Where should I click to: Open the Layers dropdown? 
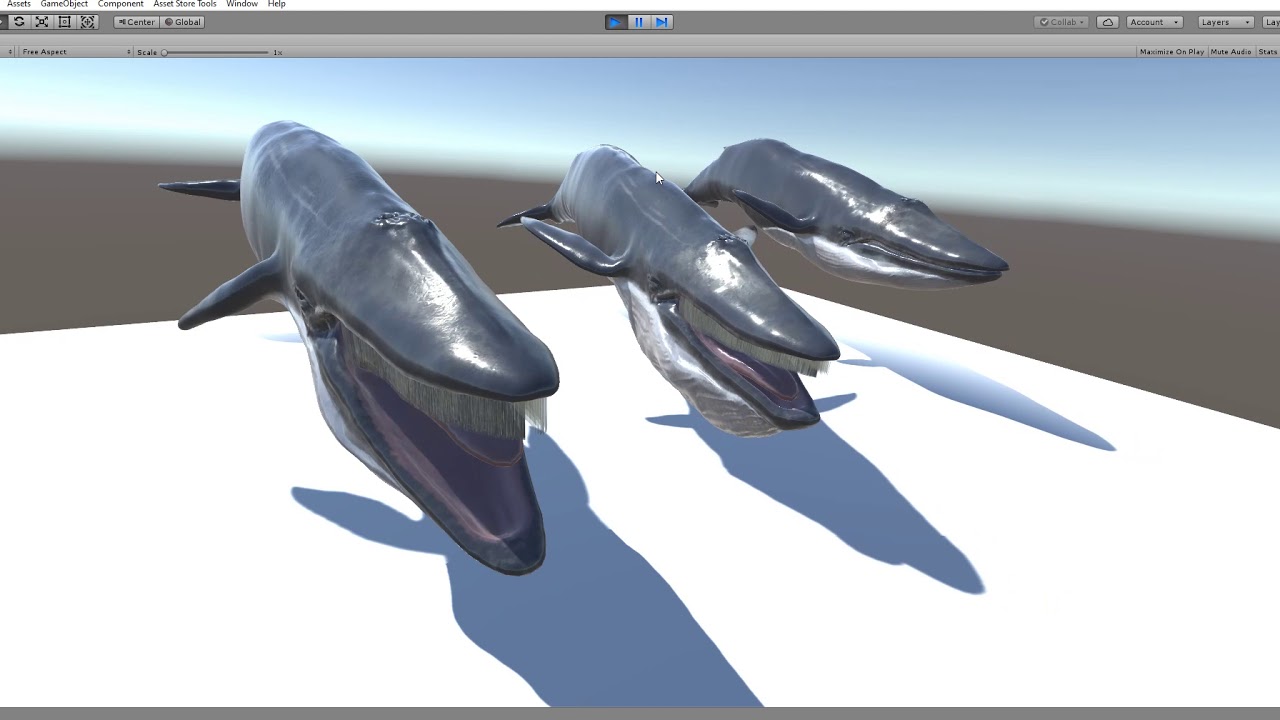tap(1224, 22)
